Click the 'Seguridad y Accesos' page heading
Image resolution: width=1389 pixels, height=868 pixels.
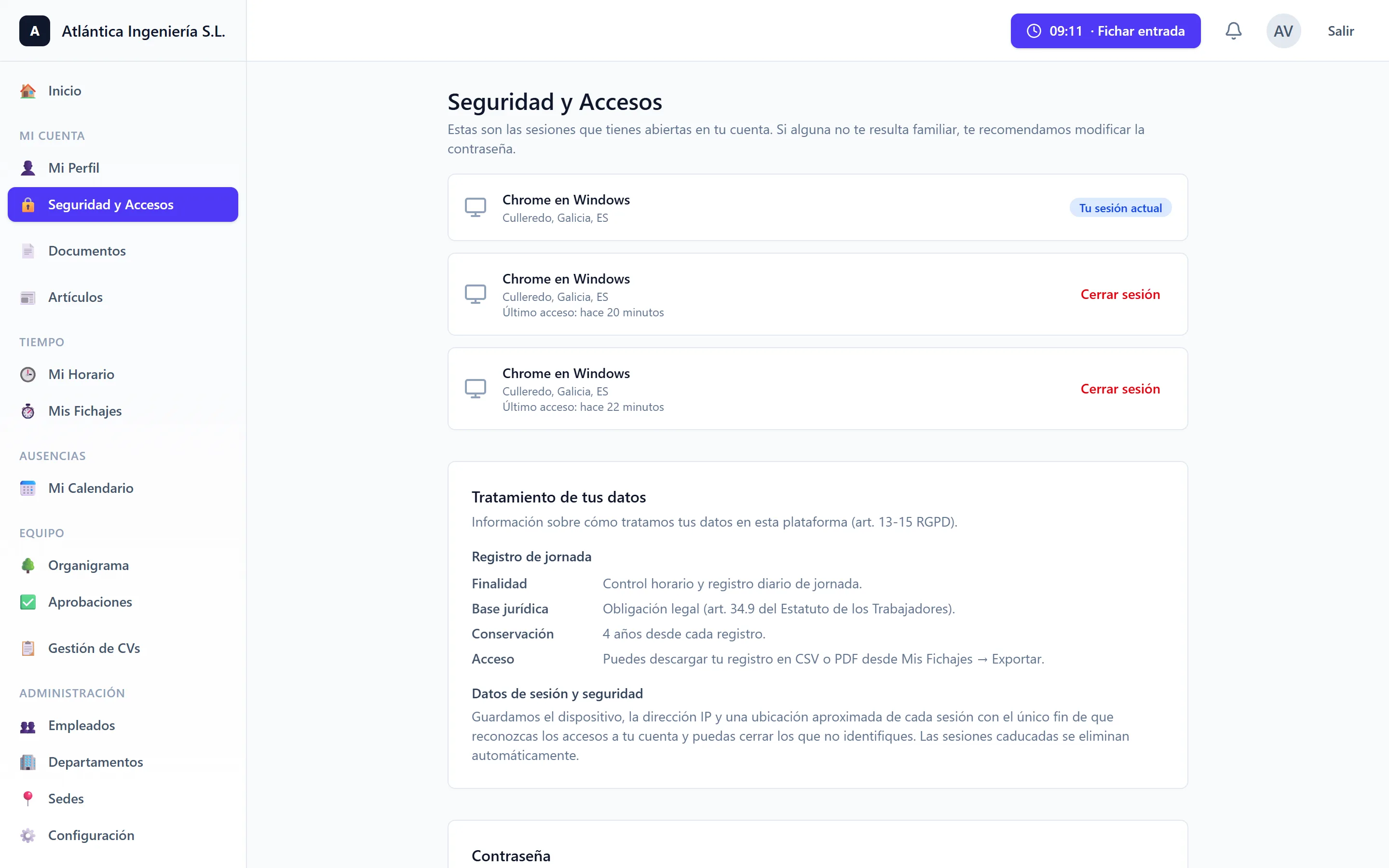[555, 102]
